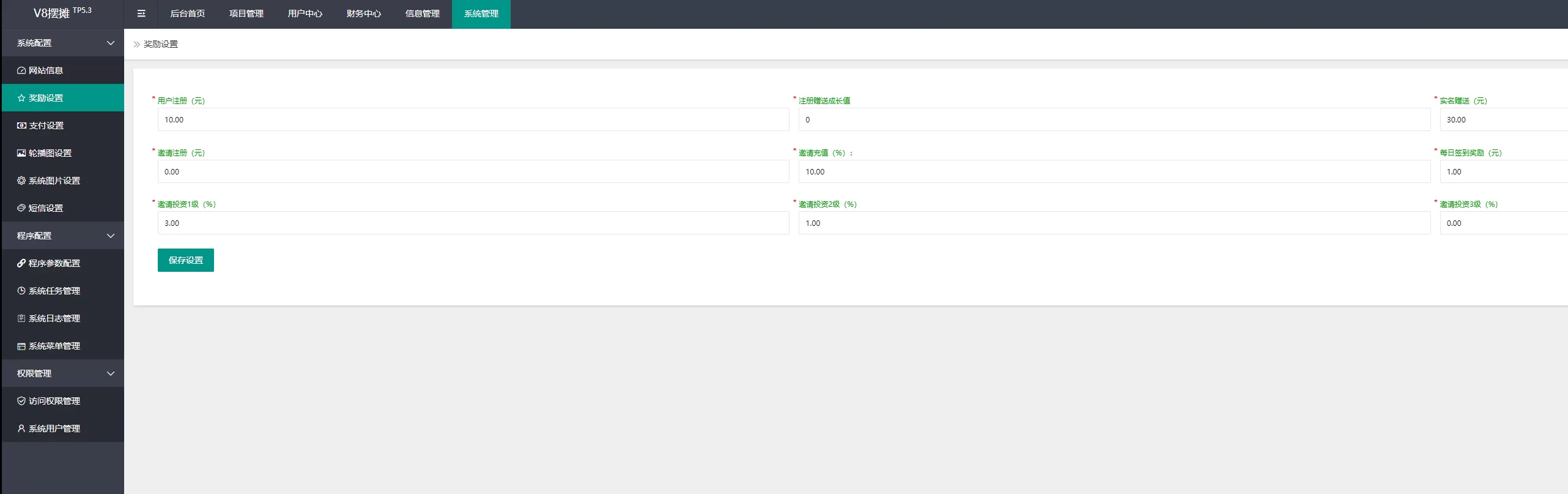This screenshot has height=494, width=1568.
Task: Click the picture icon for 轮播图设置
Action: coord(21,153)
